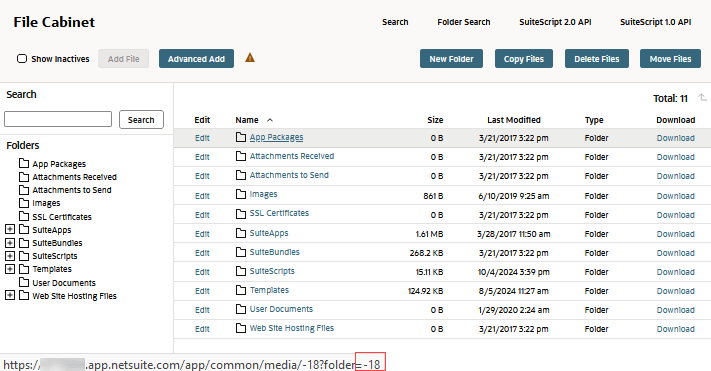Click the Images folder icon in the Folders tree
Image resolution: width=711 pixels, height=371 pixels.
point(24,203)
